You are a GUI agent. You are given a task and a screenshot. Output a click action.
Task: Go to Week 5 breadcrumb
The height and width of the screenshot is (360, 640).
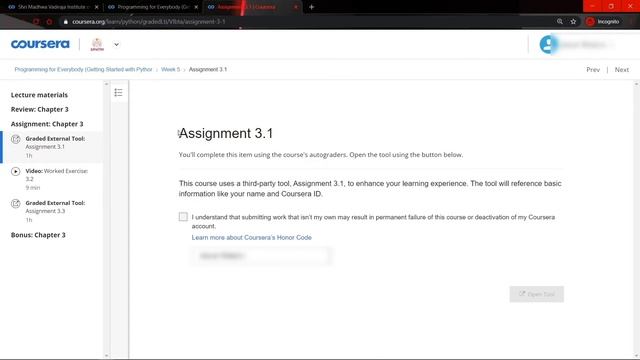tap(170, 69)
